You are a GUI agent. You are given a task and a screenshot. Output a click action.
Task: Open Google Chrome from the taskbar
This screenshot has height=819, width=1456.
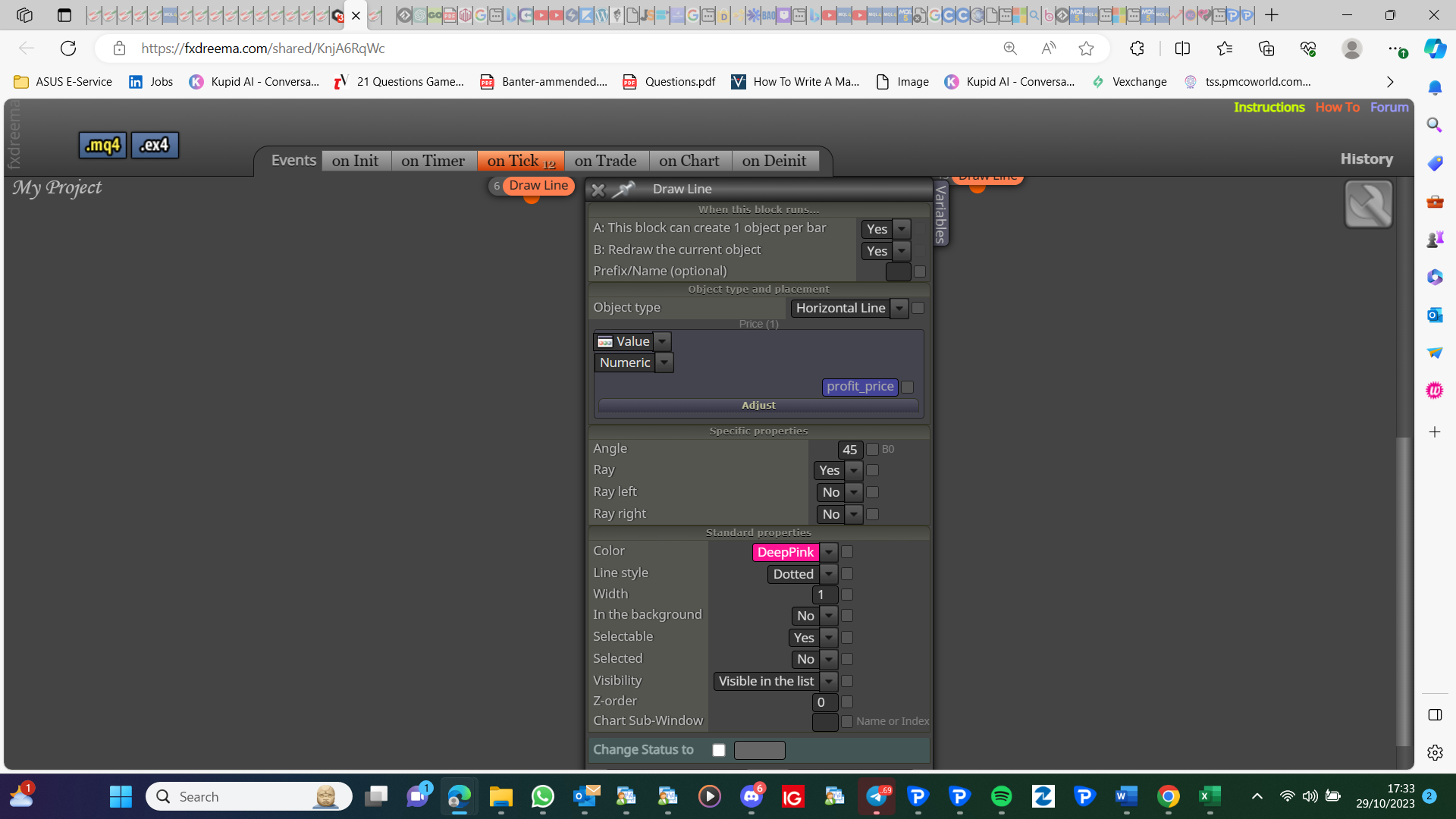pyautogui.click(x=1168, y=796)
